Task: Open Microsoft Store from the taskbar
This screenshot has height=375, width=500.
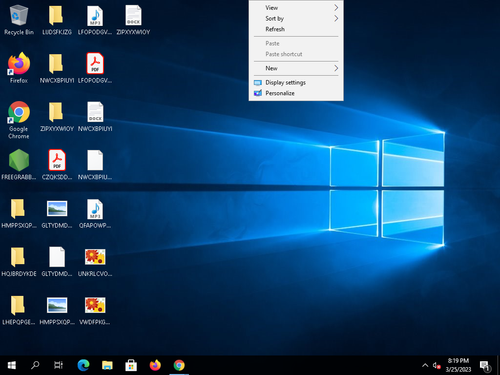Action: pyautogui.click(x=131, y=365)
